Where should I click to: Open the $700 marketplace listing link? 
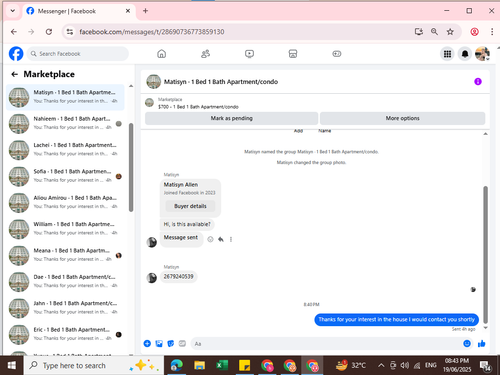[198, 107]
